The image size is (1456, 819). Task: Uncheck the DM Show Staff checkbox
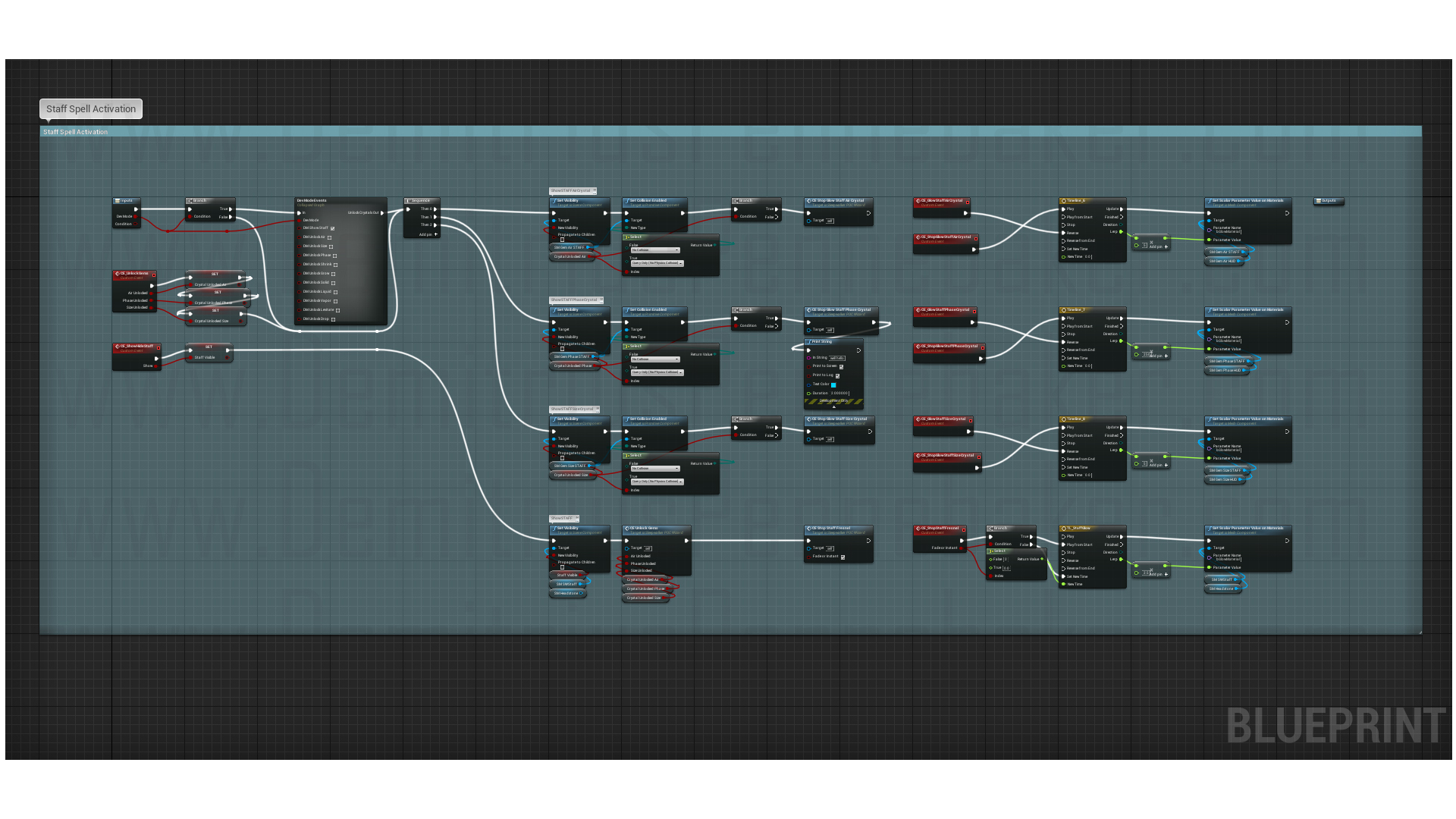332,228
